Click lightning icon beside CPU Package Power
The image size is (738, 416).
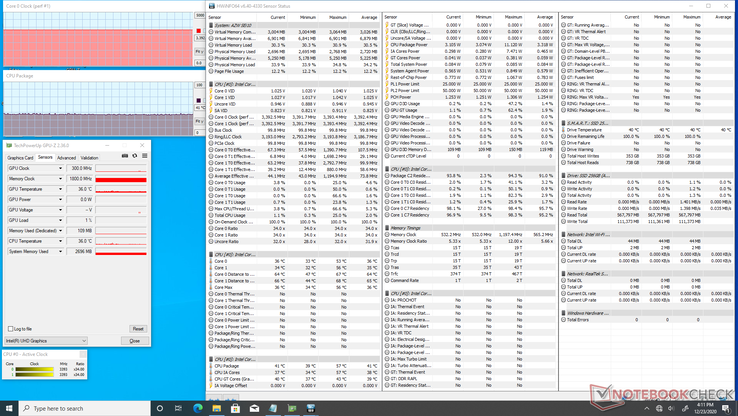point(387,45)
